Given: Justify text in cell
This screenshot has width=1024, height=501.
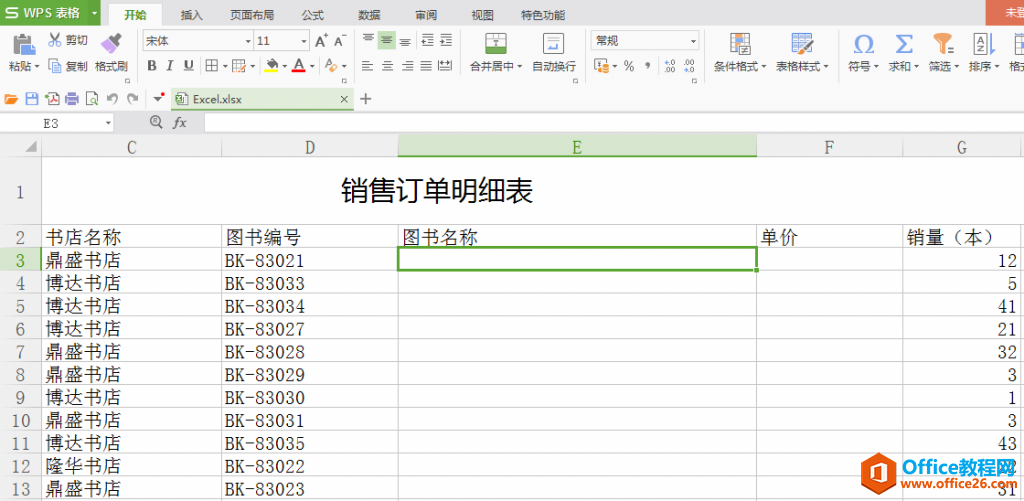Looking at the screenshot, I should 426,65.
